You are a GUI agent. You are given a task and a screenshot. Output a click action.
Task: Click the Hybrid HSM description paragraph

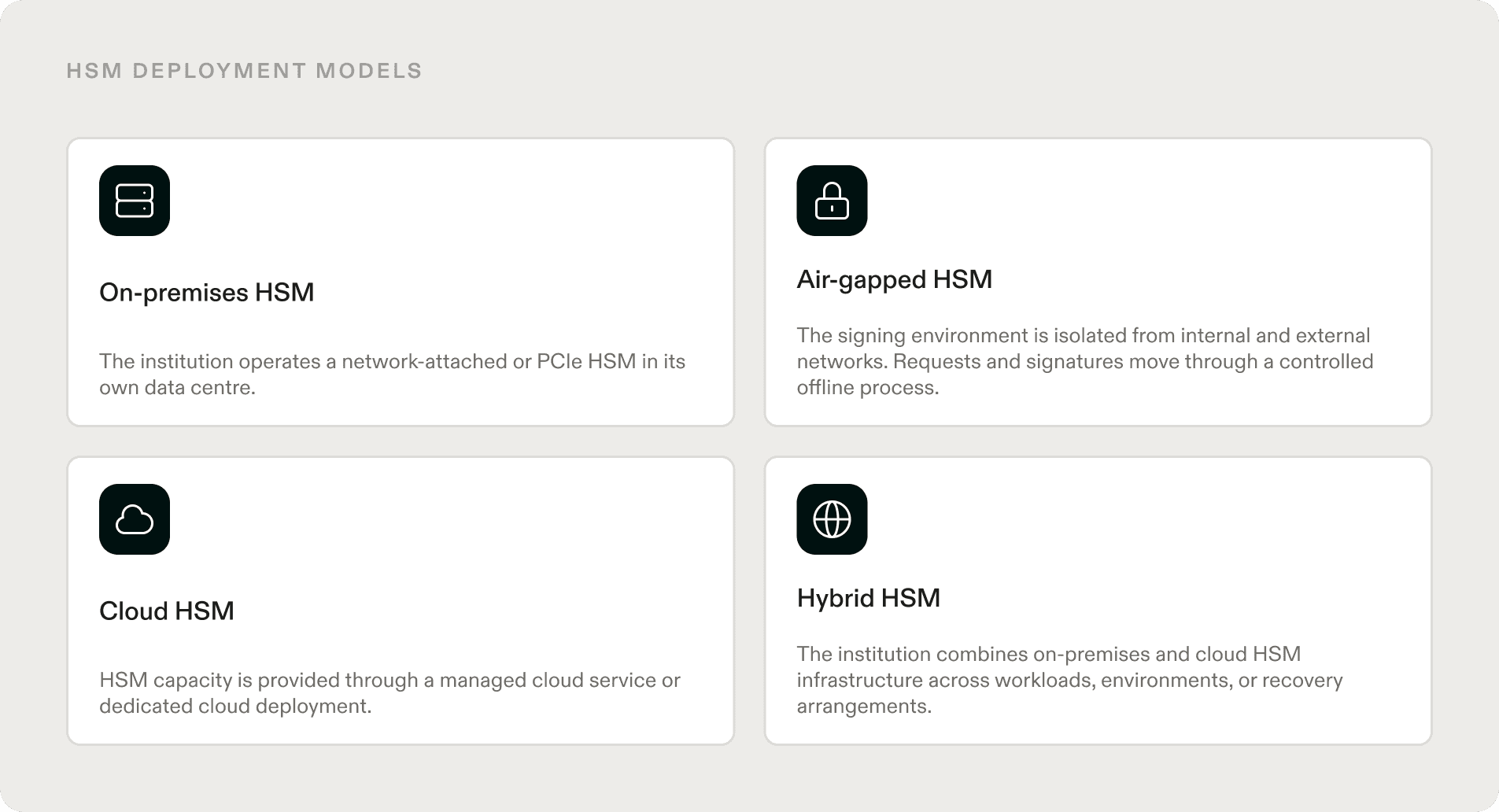coord(1069,680)
